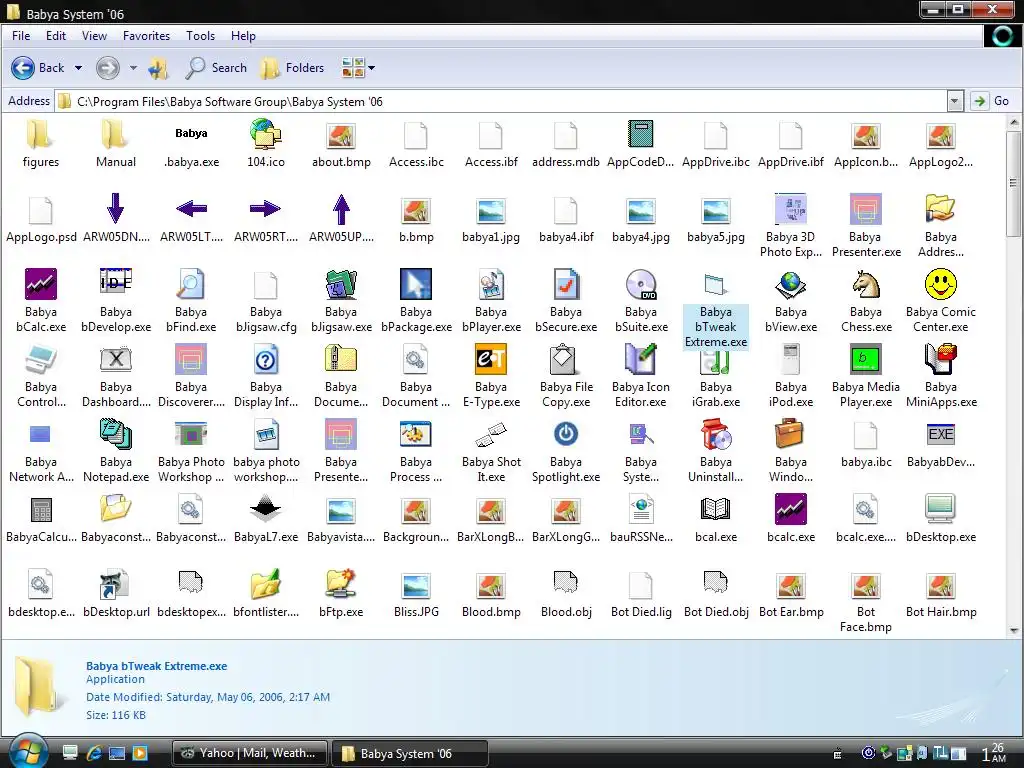Click the vertical scrollbar thumb

tap(1014, 183)
